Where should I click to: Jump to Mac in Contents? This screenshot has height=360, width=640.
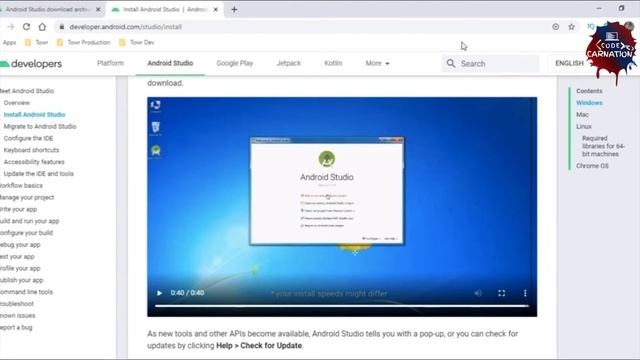tap(582, 115)
